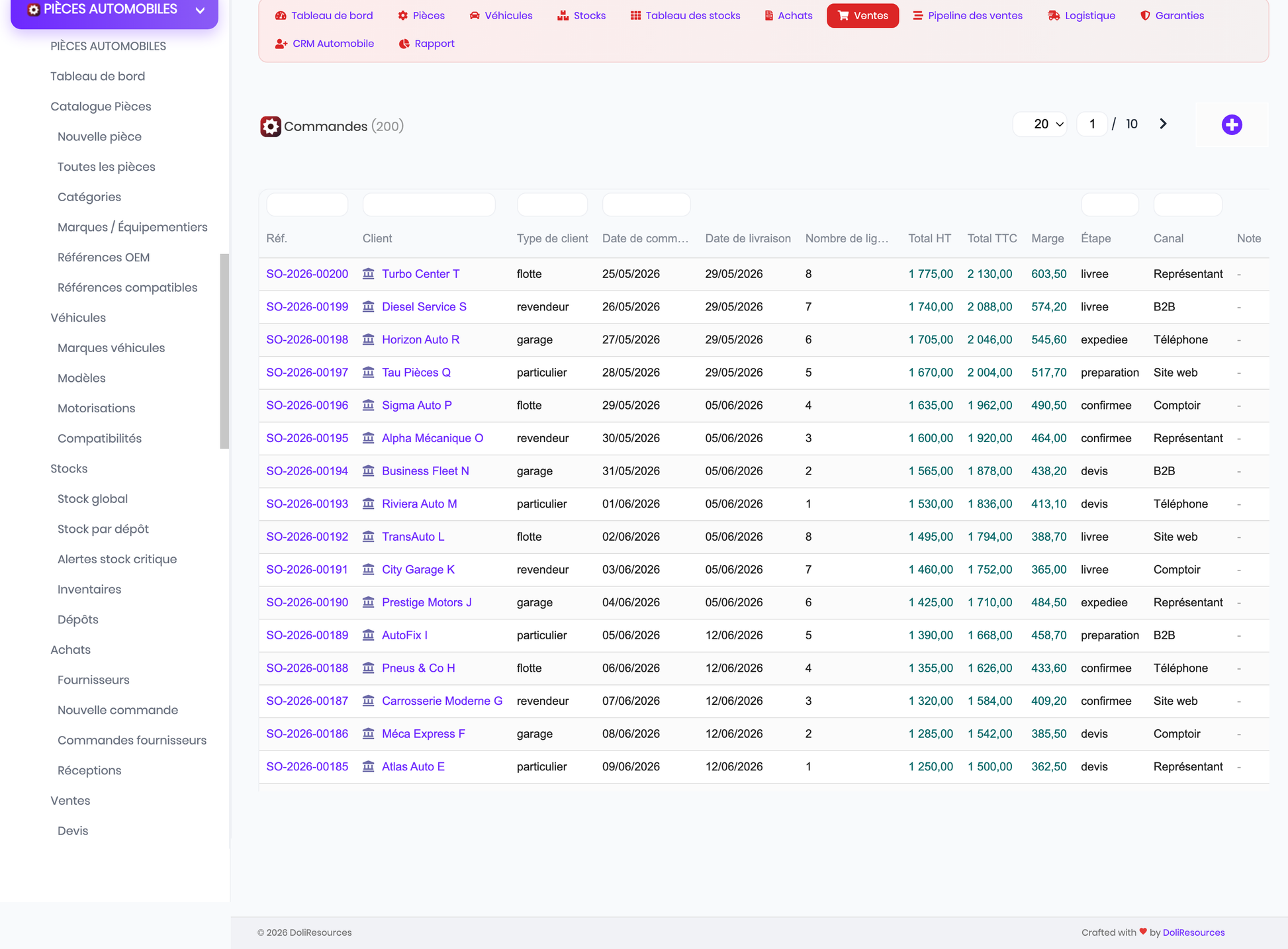Viewport: 1288px width, 949px height.
Task: Open the Étape filter field
Action: coord(1110,204)
